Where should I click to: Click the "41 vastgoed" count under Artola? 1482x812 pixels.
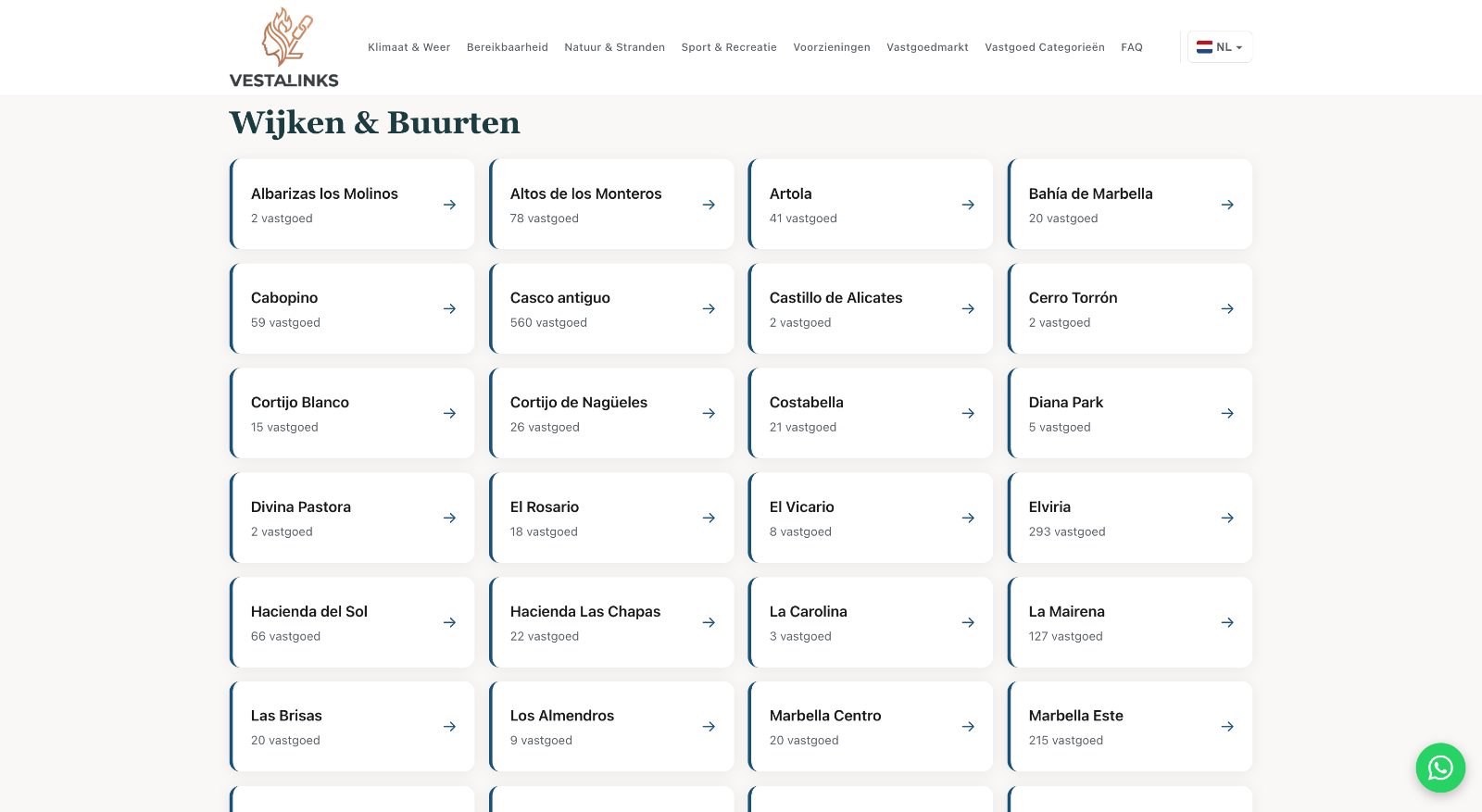803,219
